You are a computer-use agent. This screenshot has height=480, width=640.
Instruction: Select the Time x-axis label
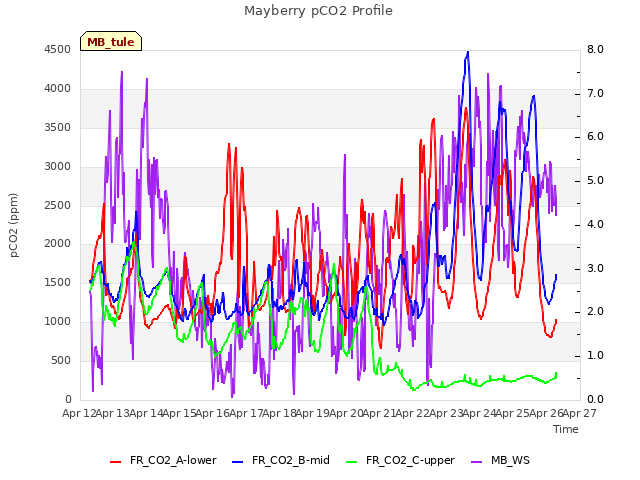566,429
